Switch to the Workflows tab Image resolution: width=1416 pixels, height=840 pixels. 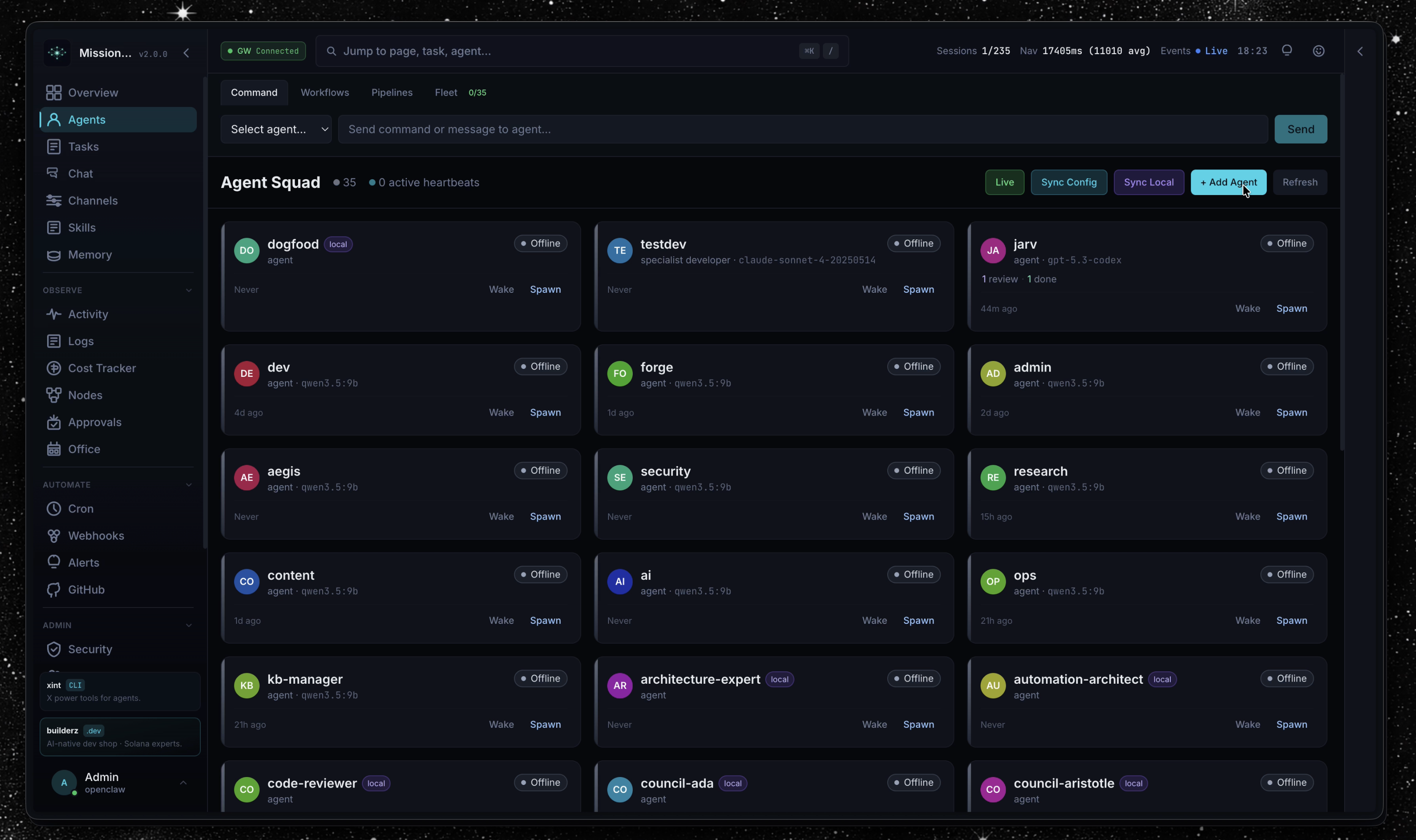pos(324,92)
